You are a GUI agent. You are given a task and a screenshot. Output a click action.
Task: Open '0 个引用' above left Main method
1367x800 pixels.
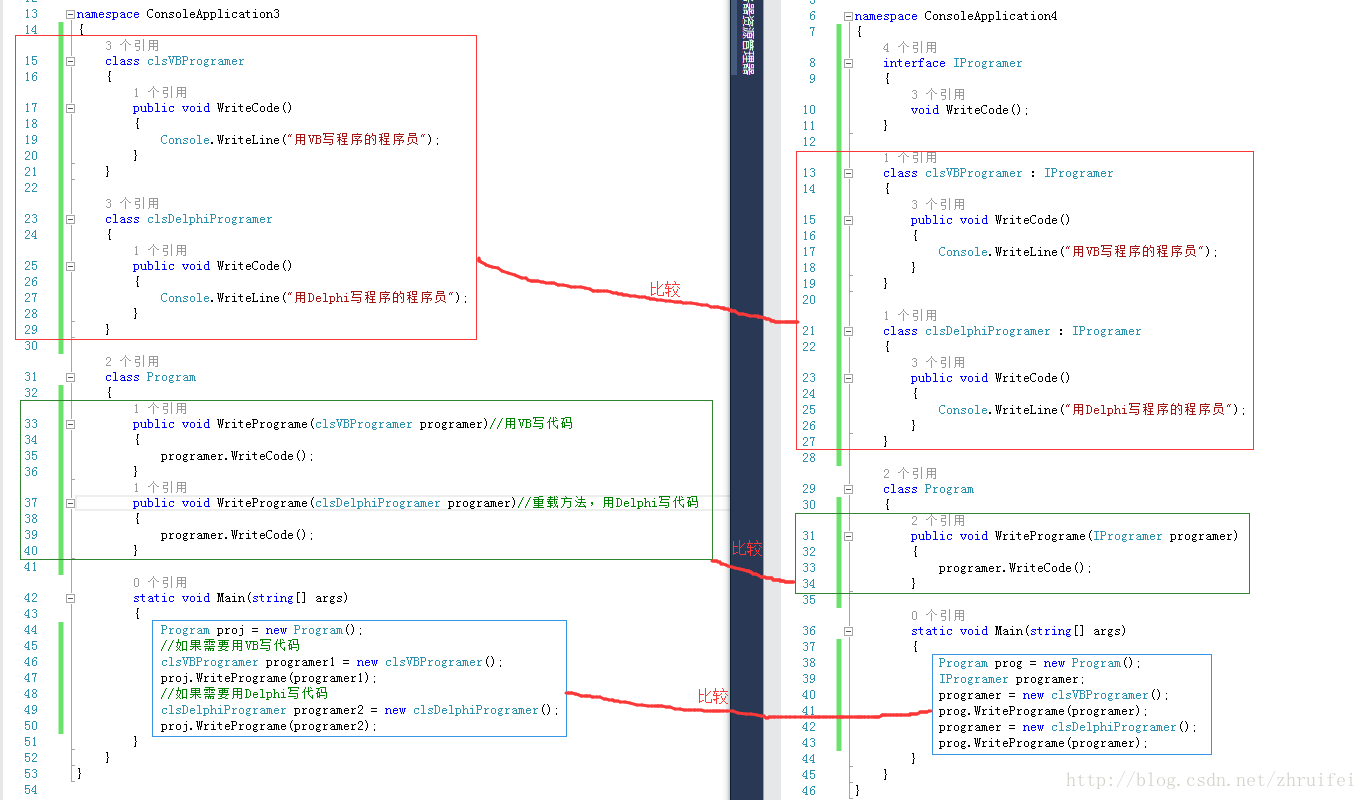(x=160, y=582)
